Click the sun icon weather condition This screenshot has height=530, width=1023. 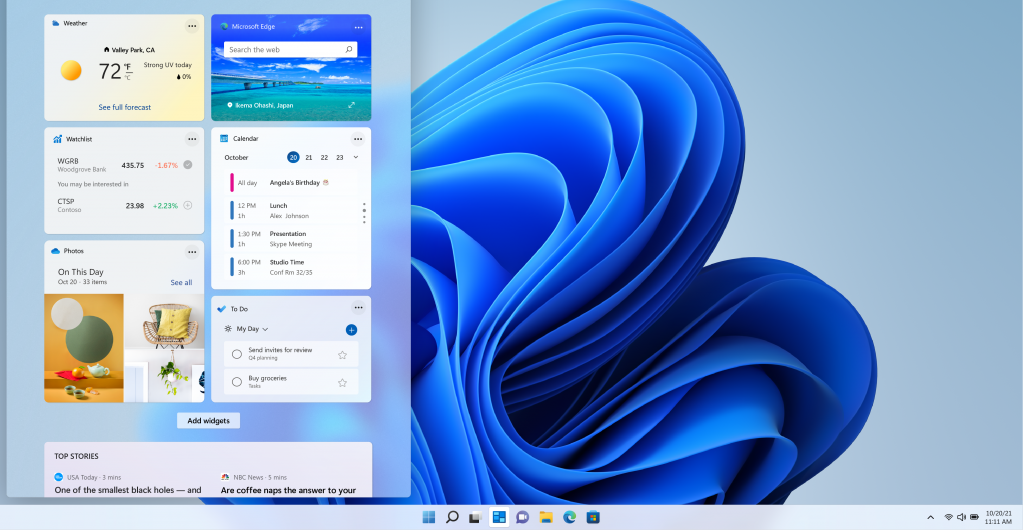(x=71, y=70)
